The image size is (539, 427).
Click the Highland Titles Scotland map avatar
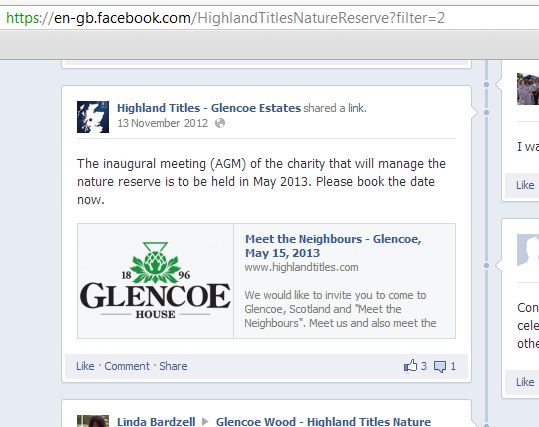[x=93, y=117]
